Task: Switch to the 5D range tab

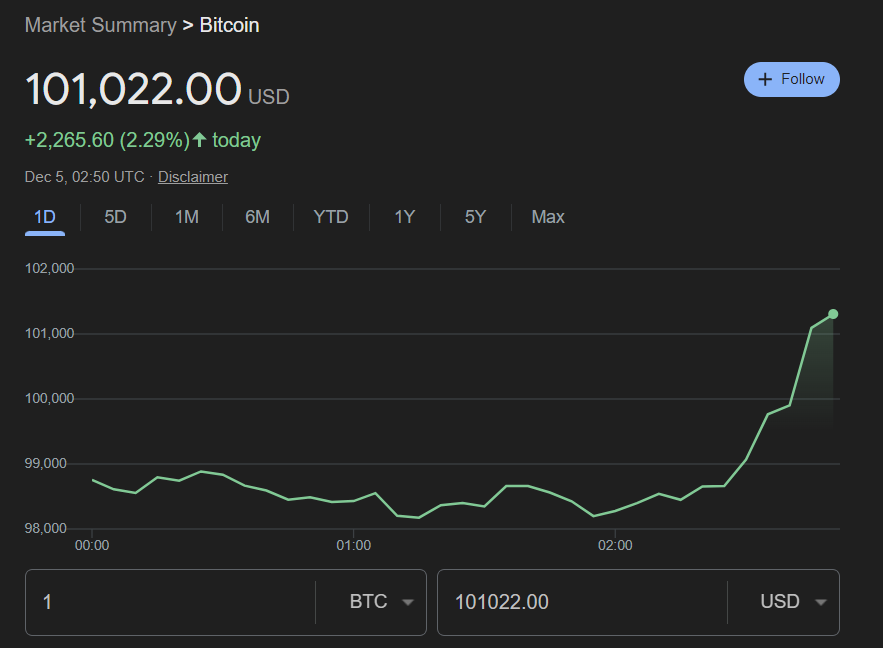Action: click(x=115, y=217)
